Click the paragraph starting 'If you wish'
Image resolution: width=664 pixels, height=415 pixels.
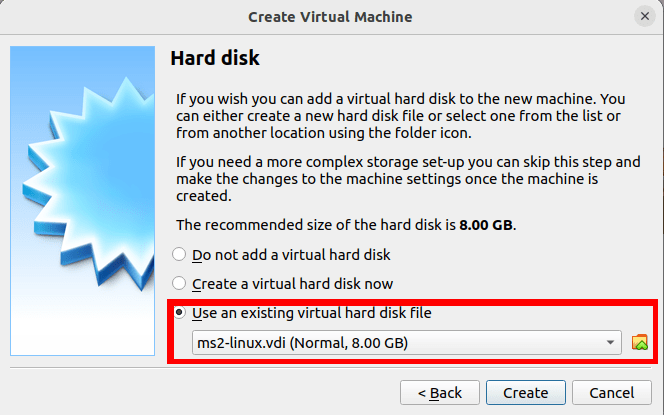click(x=400, y=116)
